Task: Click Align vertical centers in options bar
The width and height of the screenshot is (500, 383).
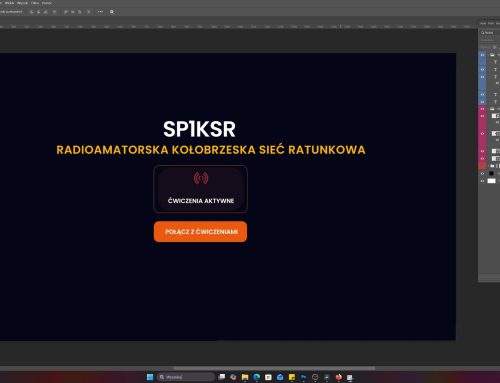Action: pos(73,12)
